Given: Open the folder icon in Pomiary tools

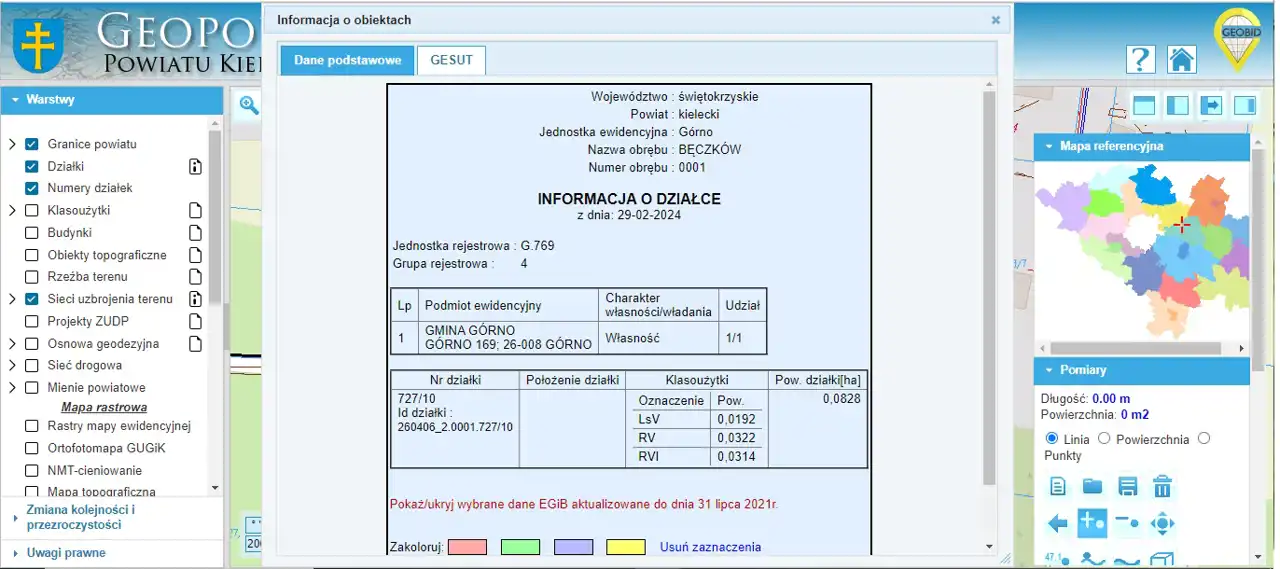Looking at the screenshot, I should (1092, 487).
